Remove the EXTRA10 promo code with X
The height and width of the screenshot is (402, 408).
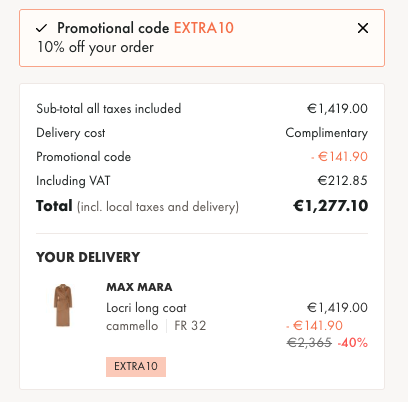tap(363, 28)
